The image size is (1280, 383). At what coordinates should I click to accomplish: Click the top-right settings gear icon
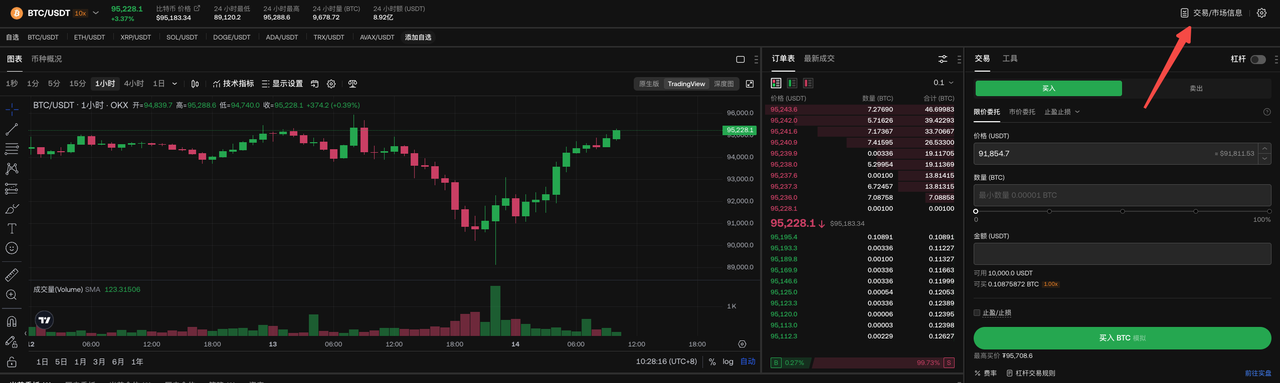(x=1261, y=13)
